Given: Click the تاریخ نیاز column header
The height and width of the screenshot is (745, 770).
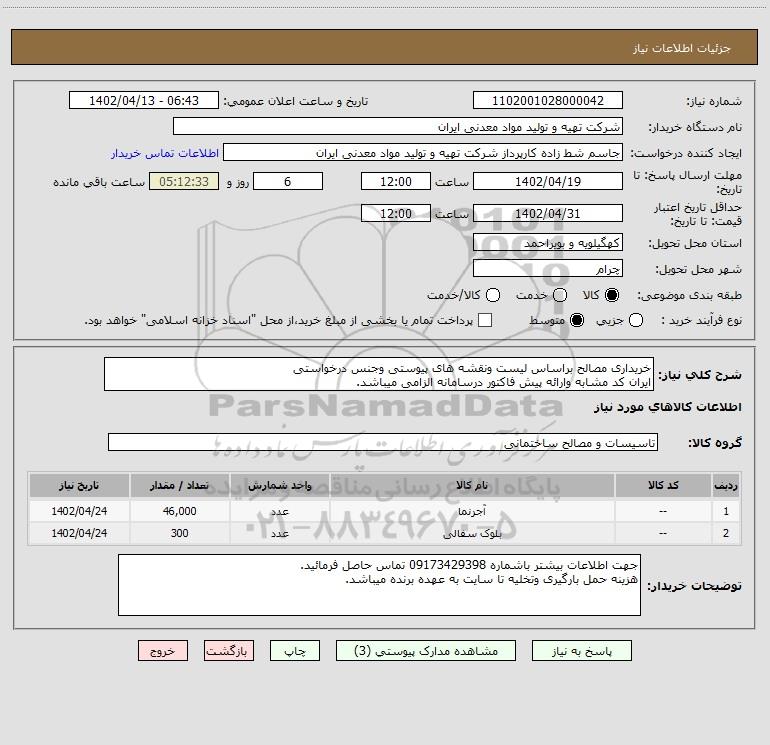Looking at the screenshot, I should (79, 485).
